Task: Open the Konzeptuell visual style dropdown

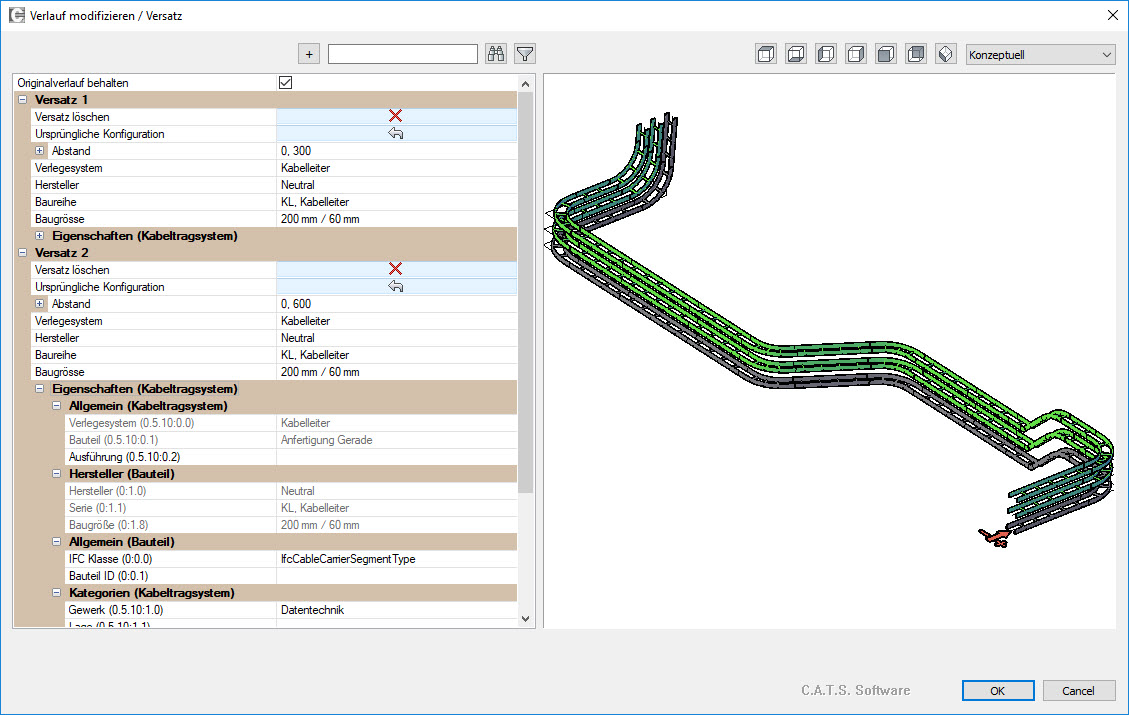Action: [1040, 54]
